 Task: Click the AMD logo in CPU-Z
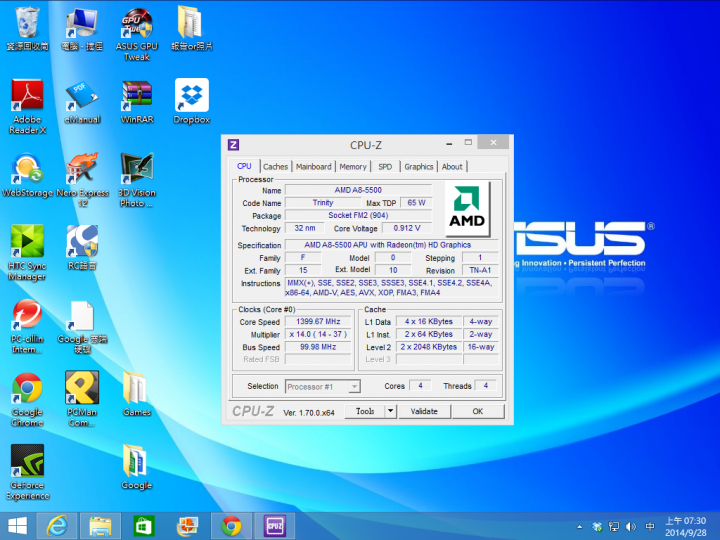tap(467, 209)
